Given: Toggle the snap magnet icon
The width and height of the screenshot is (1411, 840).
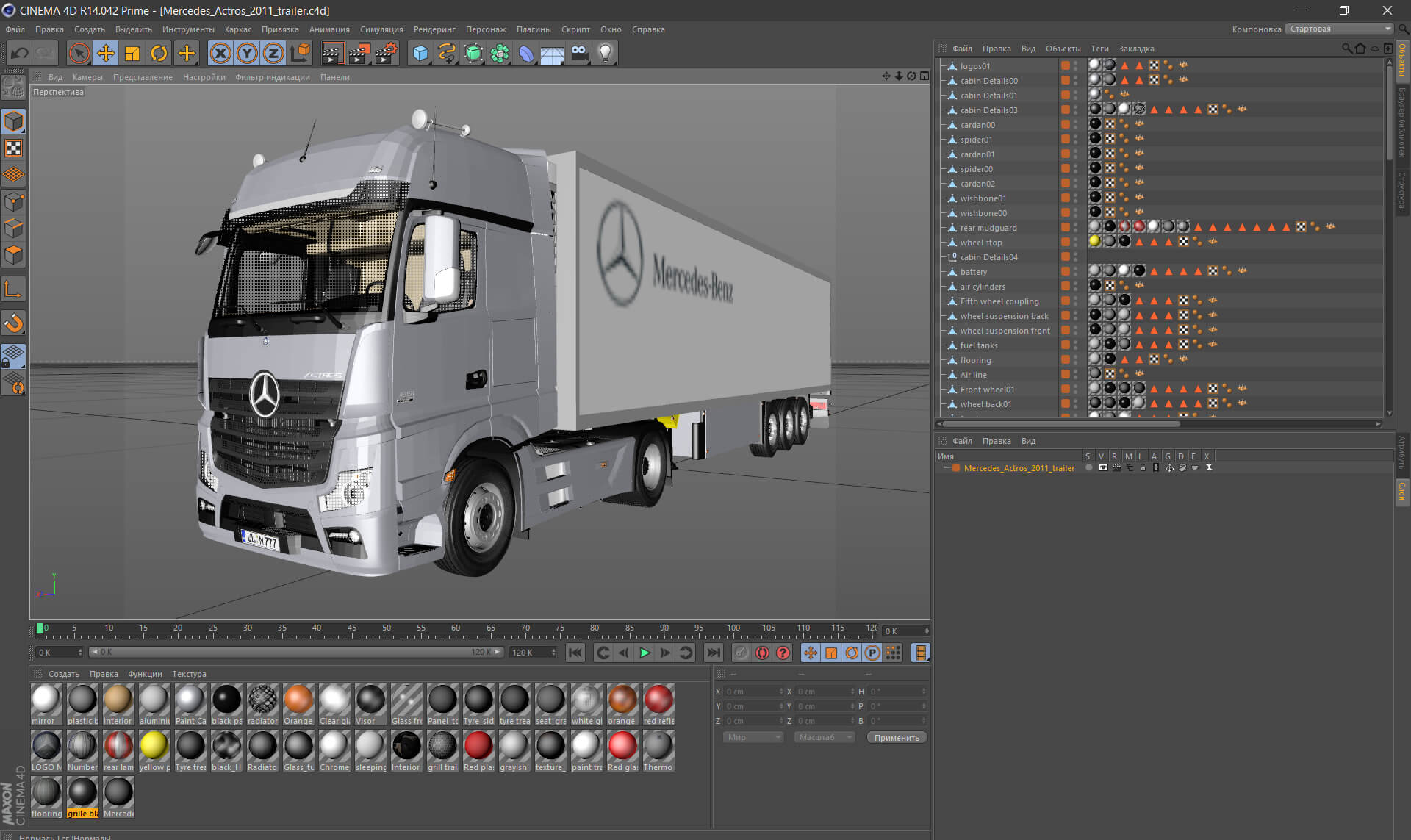Looking at the screenshot, I should point(13,323).
